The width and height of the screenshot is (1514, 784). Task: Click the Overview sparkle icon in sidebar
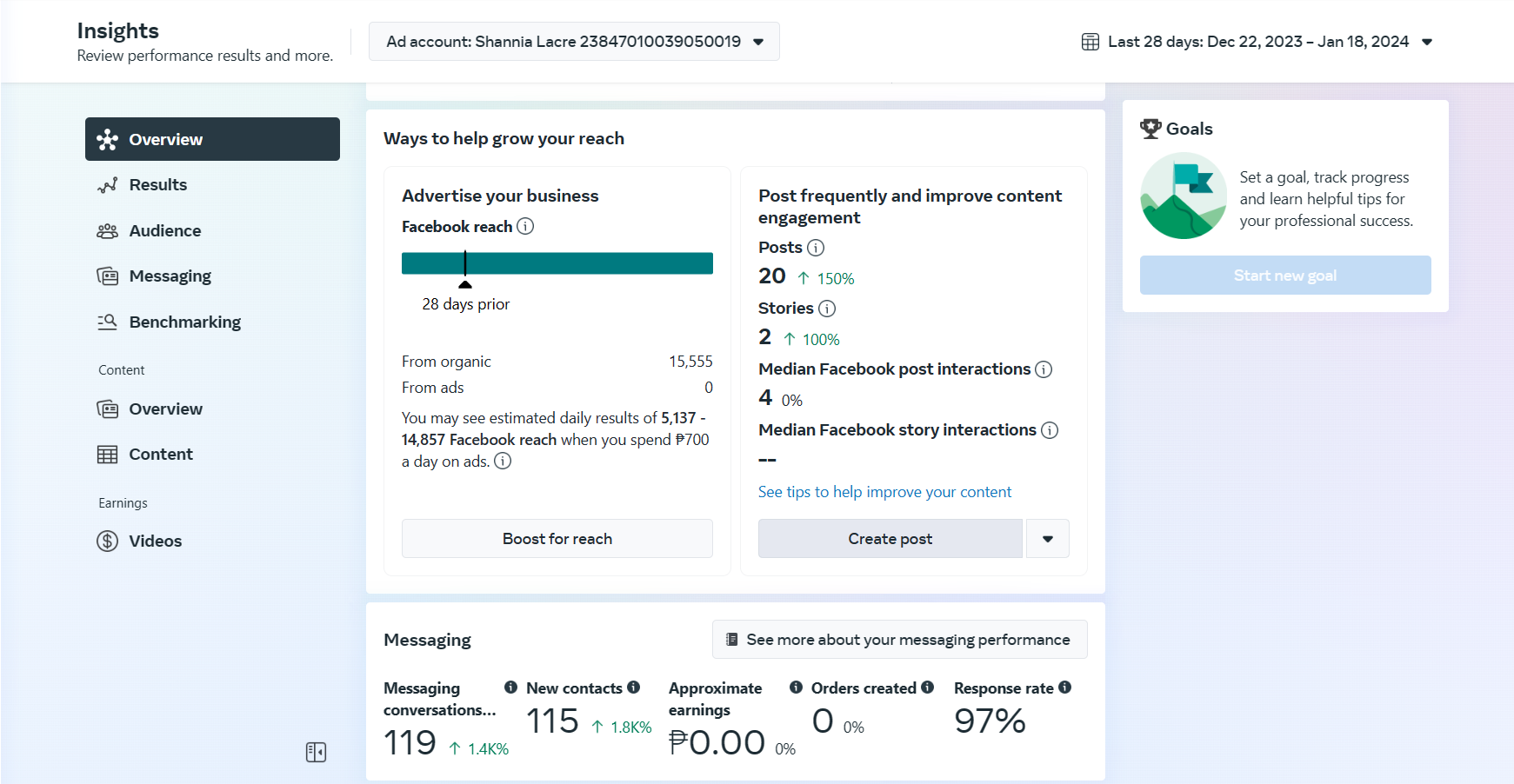tap(107, 140)
